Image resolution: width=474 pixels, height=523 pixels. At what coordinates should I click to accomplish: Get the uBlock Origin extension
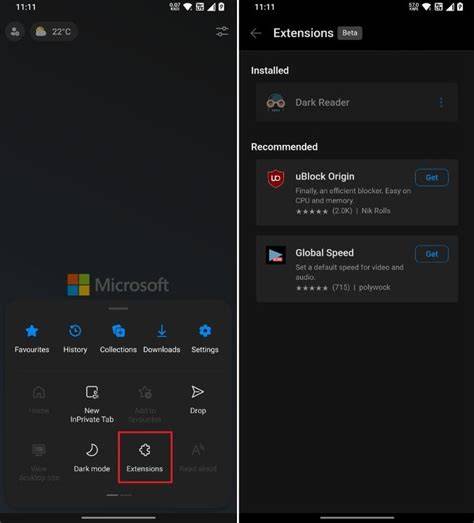[432, 177]
